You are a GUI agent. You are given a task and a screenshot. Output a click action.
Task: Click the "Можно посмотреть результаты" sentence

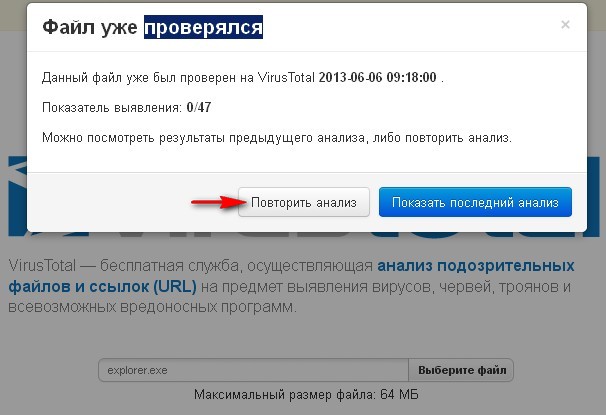(277, 138)
